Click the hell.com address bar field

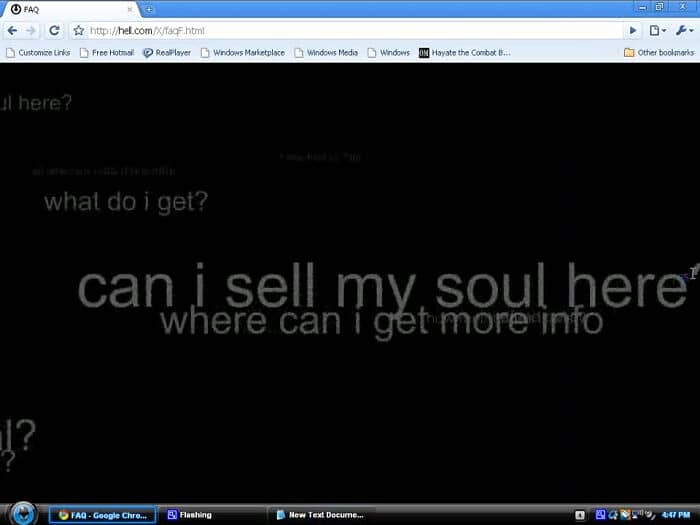pos(350,31)
